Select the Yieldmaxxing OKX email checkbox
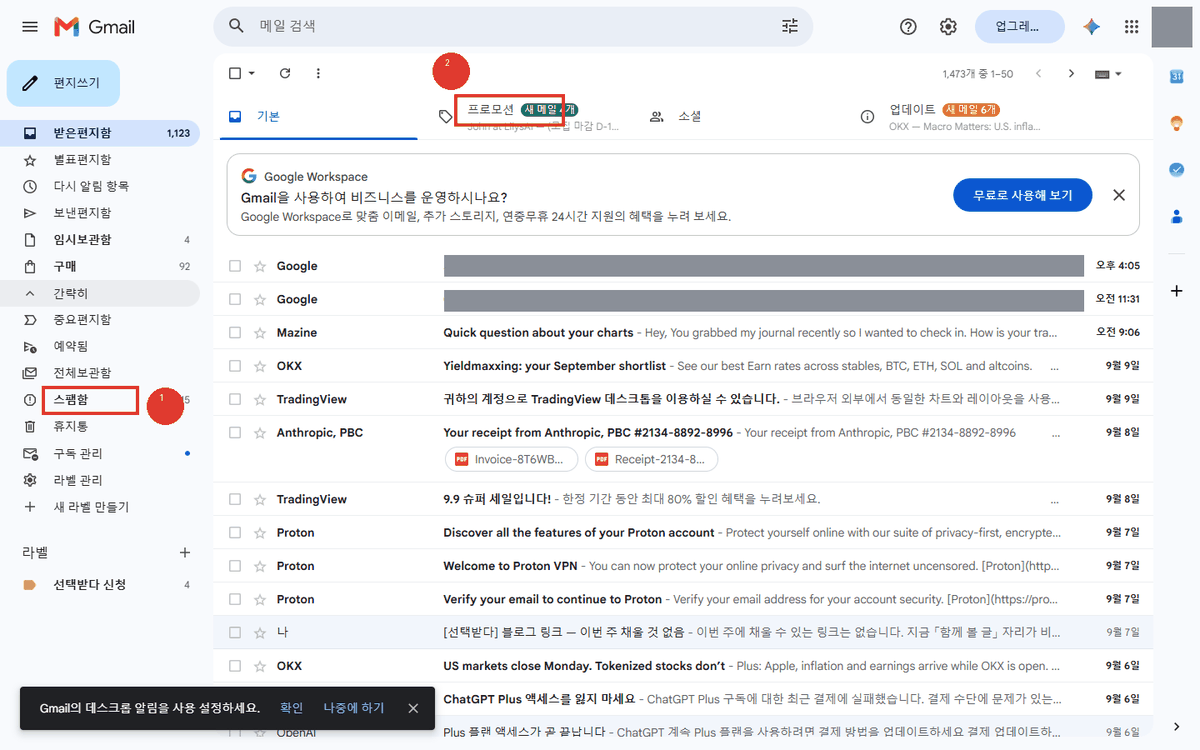Screen dimensions: 1200x750 235,366
